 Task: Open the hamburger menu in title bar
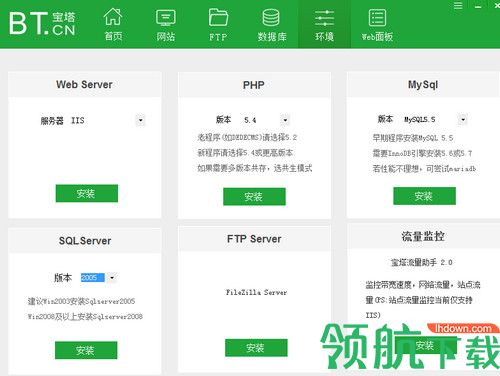(458, 6)
